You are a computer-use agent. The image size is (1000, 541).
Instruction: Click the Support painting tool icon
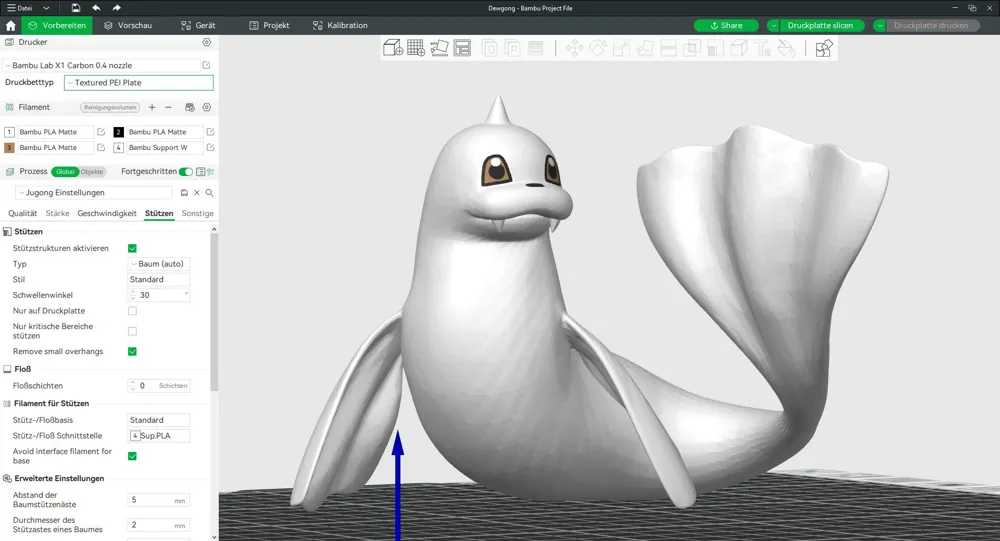715,48
